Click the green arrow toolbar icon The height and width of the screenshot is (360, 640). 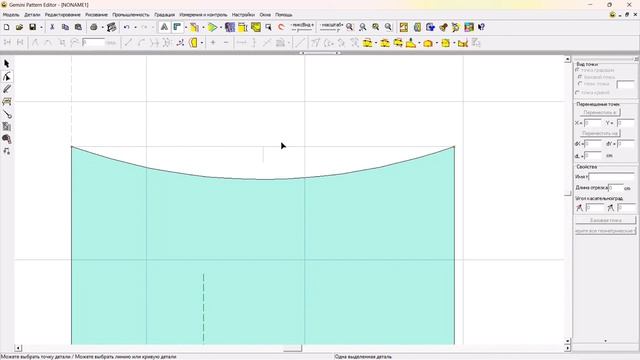[212, 27]
